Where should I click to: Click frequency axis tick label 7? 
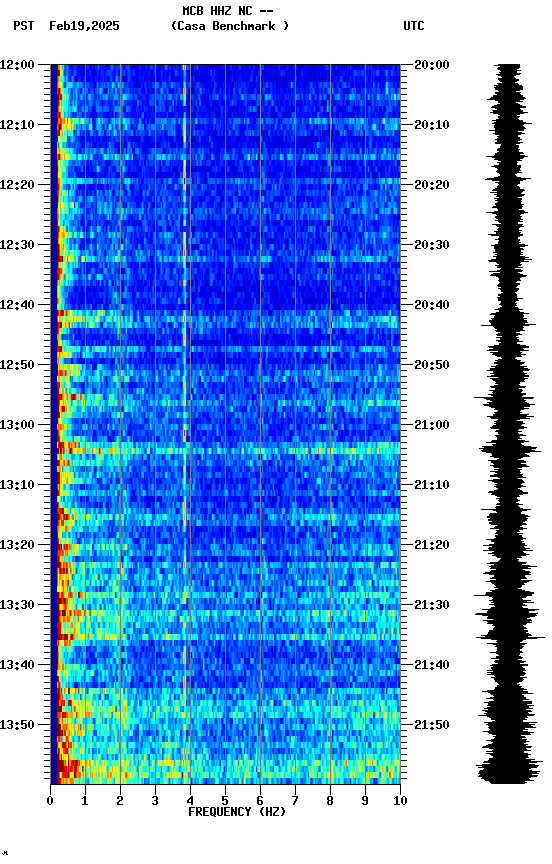coord(295,801)
